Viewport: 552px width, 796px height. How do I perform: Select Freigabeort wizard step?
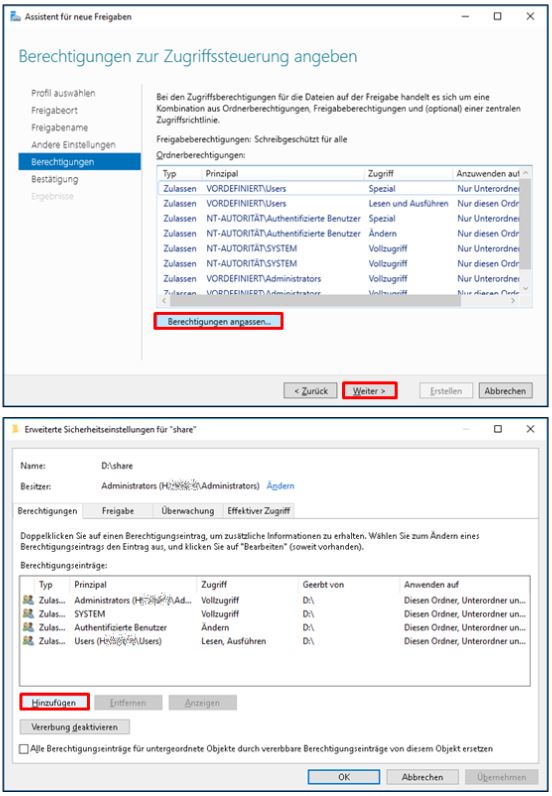click(54, 110)
